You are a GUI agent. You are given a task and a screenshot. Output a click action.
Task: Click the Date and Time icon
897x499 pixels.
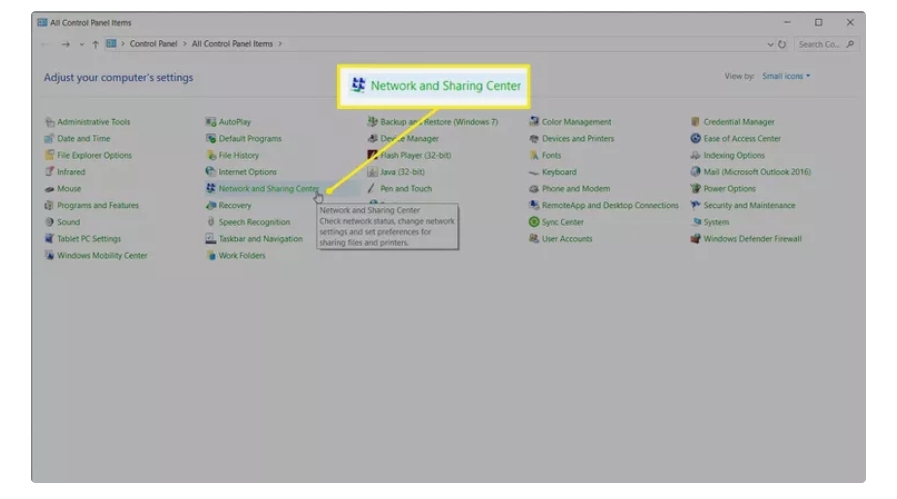point(50,138)
